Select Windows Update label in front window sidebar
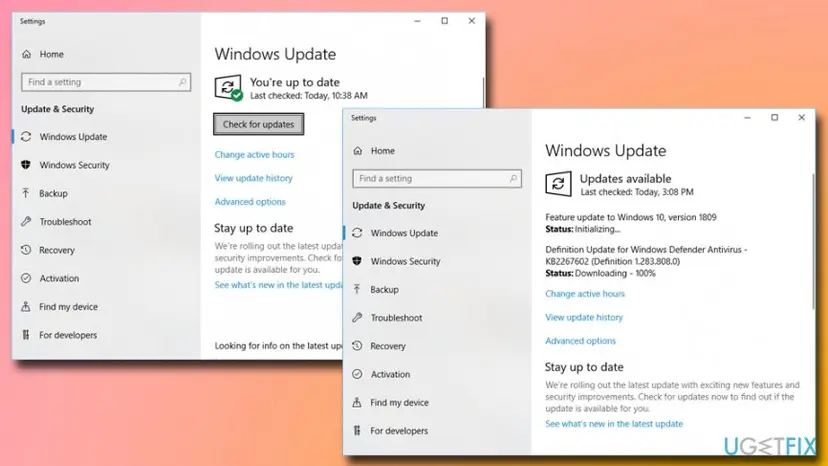This screenshot has height=466, width=828. click(404, 233)
